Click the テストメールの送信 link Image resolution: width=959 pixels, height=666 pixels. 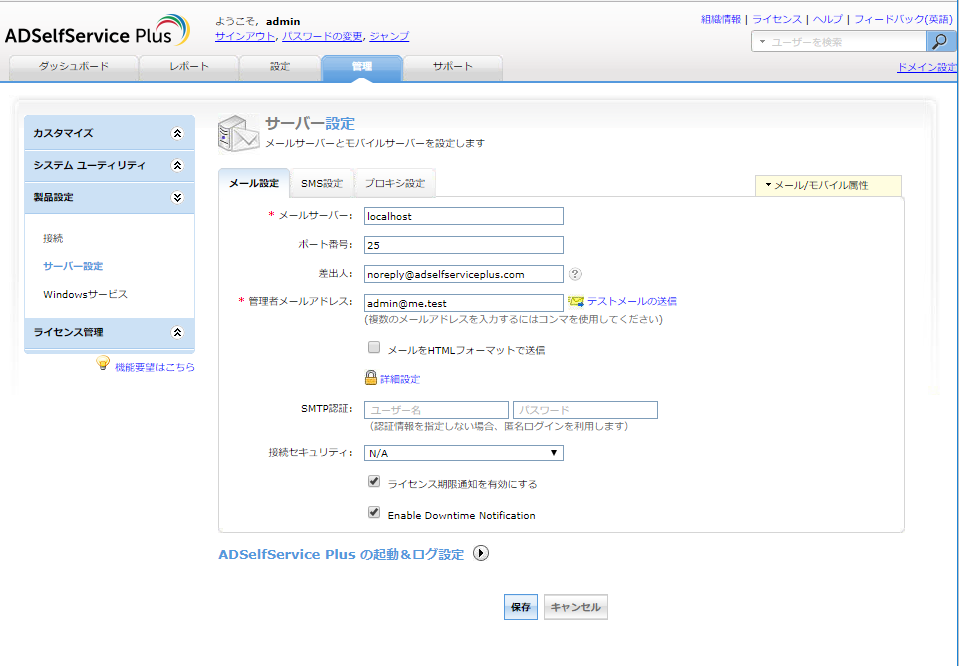point(632,302)
